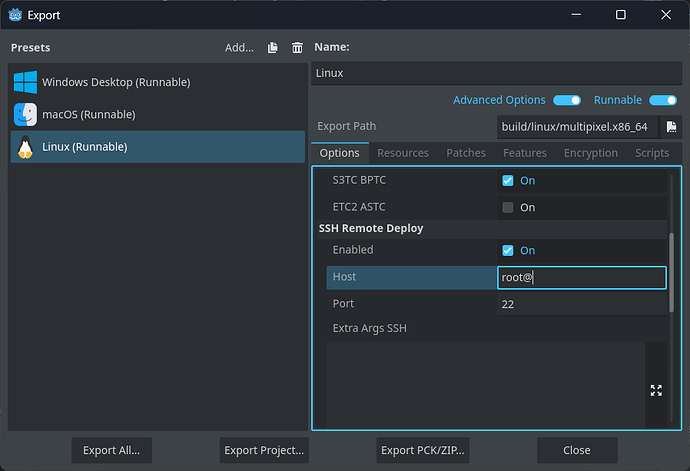Click the ETC2 ASTC property label

pyautogui.click(x=359, y=207)
